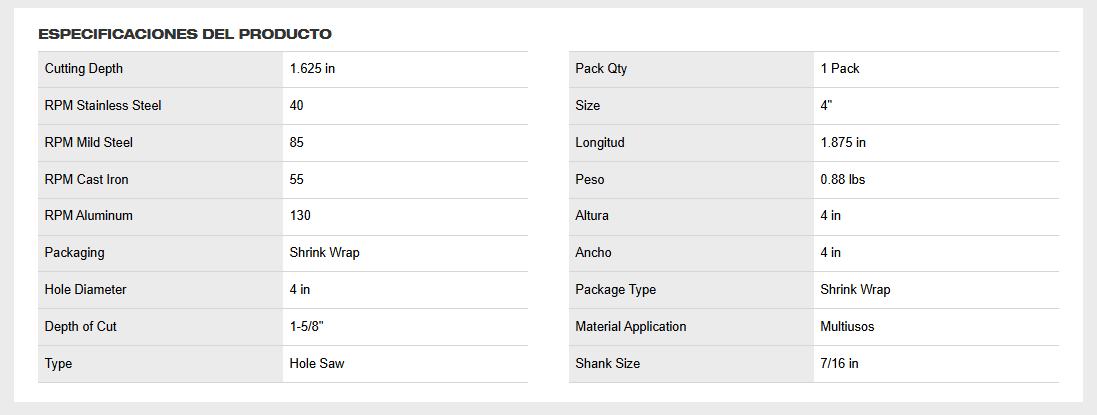Click the RPM Mild Steel value 85
Viewport: 1097px width, 415px height.
click(x=297, y=143)
